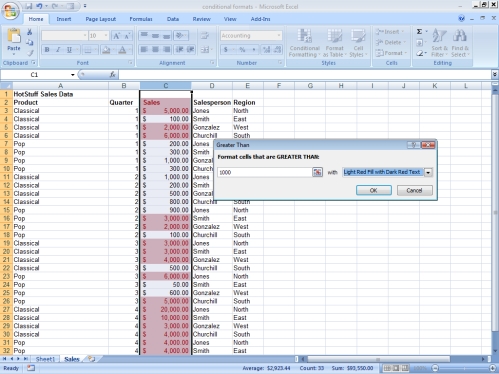Click the Decrease Decimal icon
The image size is (499, 374).
tap(278, 50)
